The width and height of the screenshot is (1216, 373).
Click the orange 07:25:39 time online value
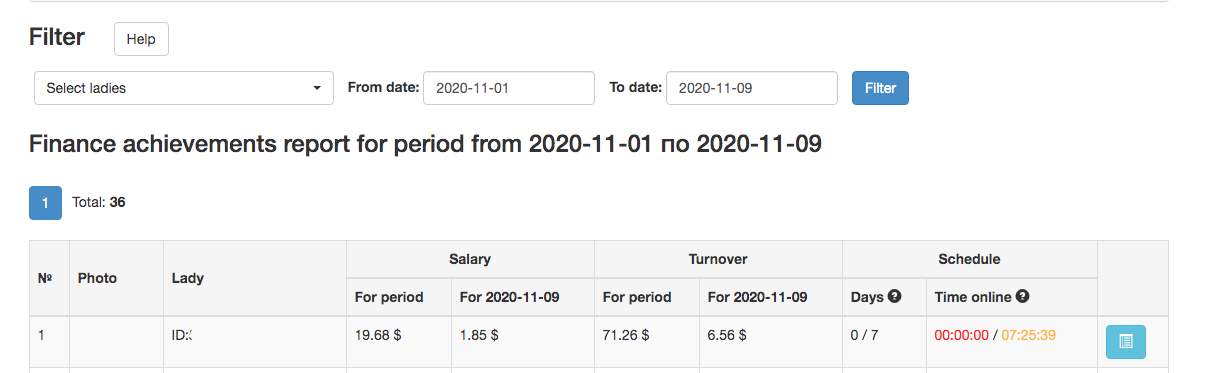1029,336
